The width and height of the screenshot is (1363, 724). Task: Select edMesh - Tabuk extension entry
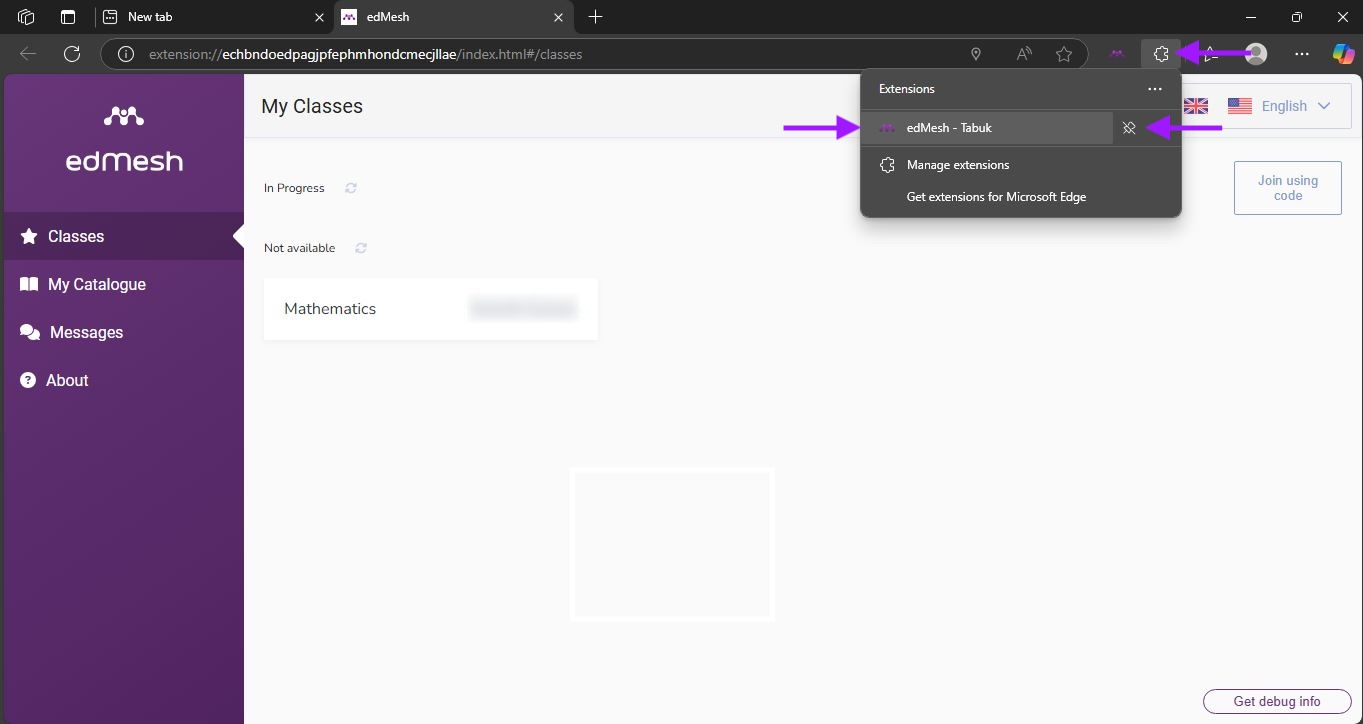tap(988, 128)
